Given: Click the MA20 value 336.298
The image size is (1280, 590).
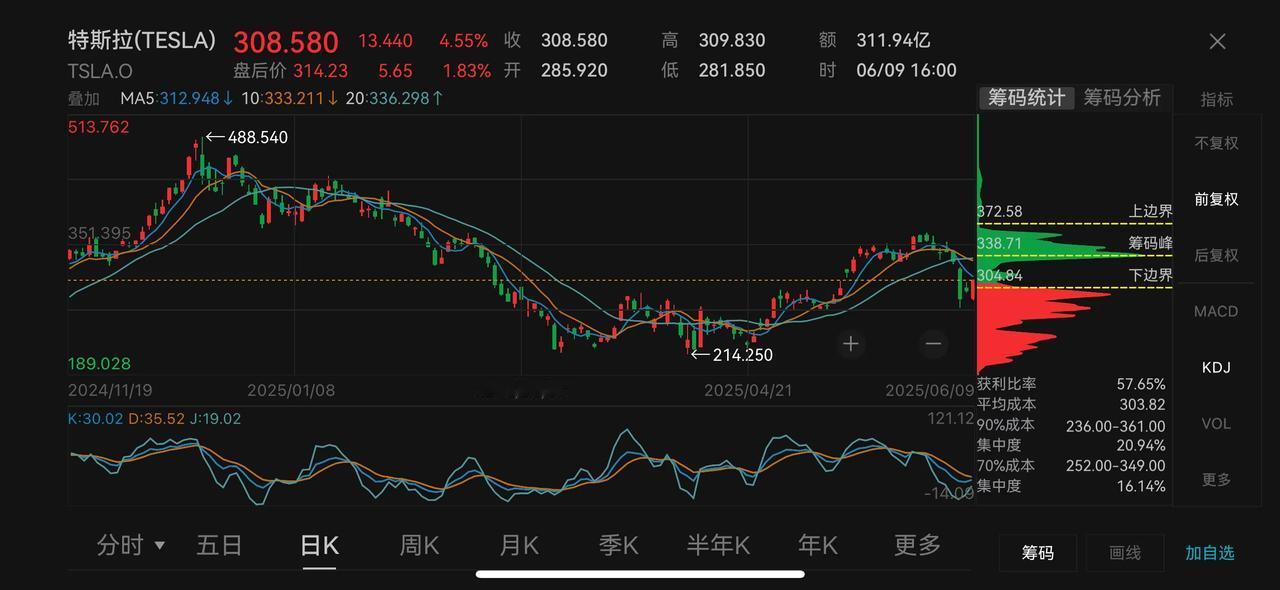Looking at the screenshot, I should tap(395, 99).
